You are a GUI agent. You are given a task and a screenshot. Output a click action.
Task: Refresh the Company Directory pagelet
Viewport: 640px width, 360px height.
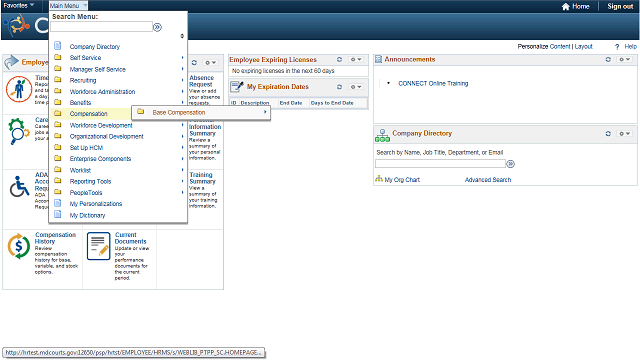(x=608, y=133)
